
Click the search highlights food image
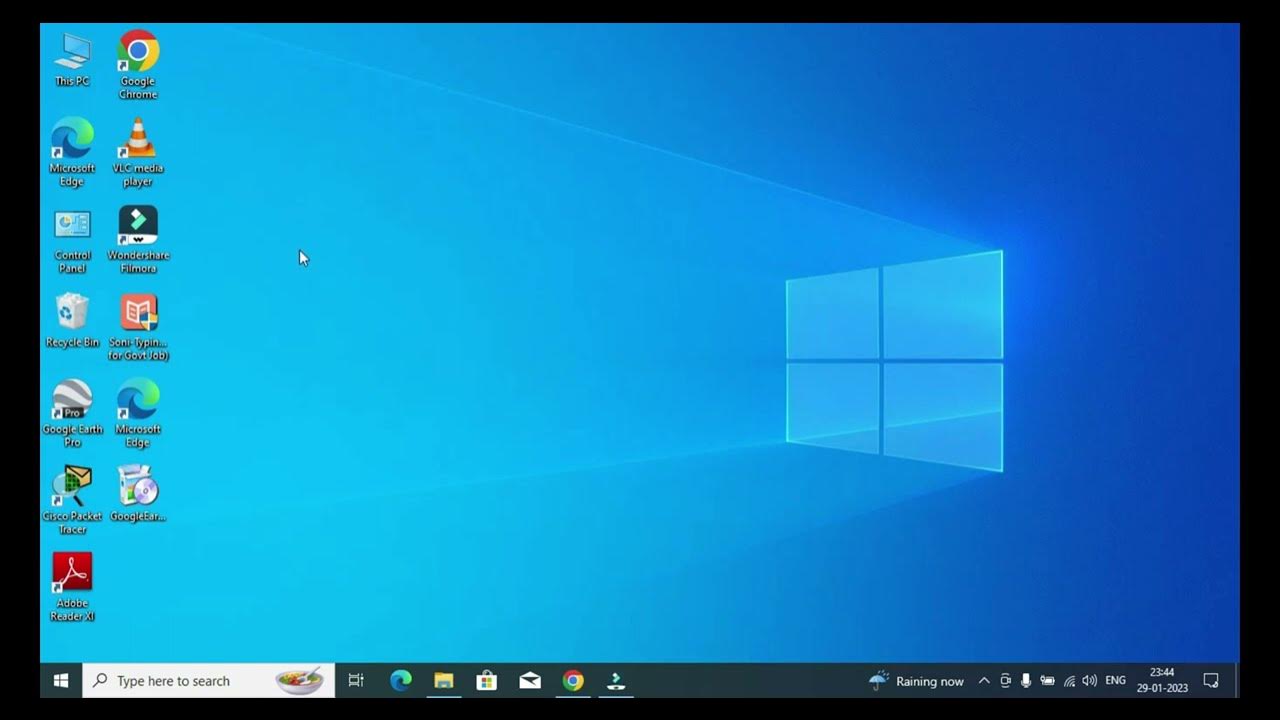pyautogui.click(x=300, y=681)
